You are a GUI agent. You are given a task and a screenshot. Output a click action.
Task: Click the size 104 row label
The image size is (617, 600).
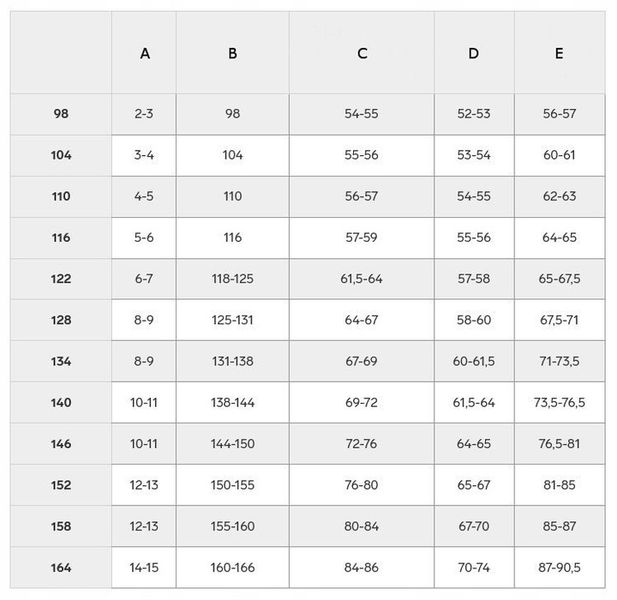61,155
